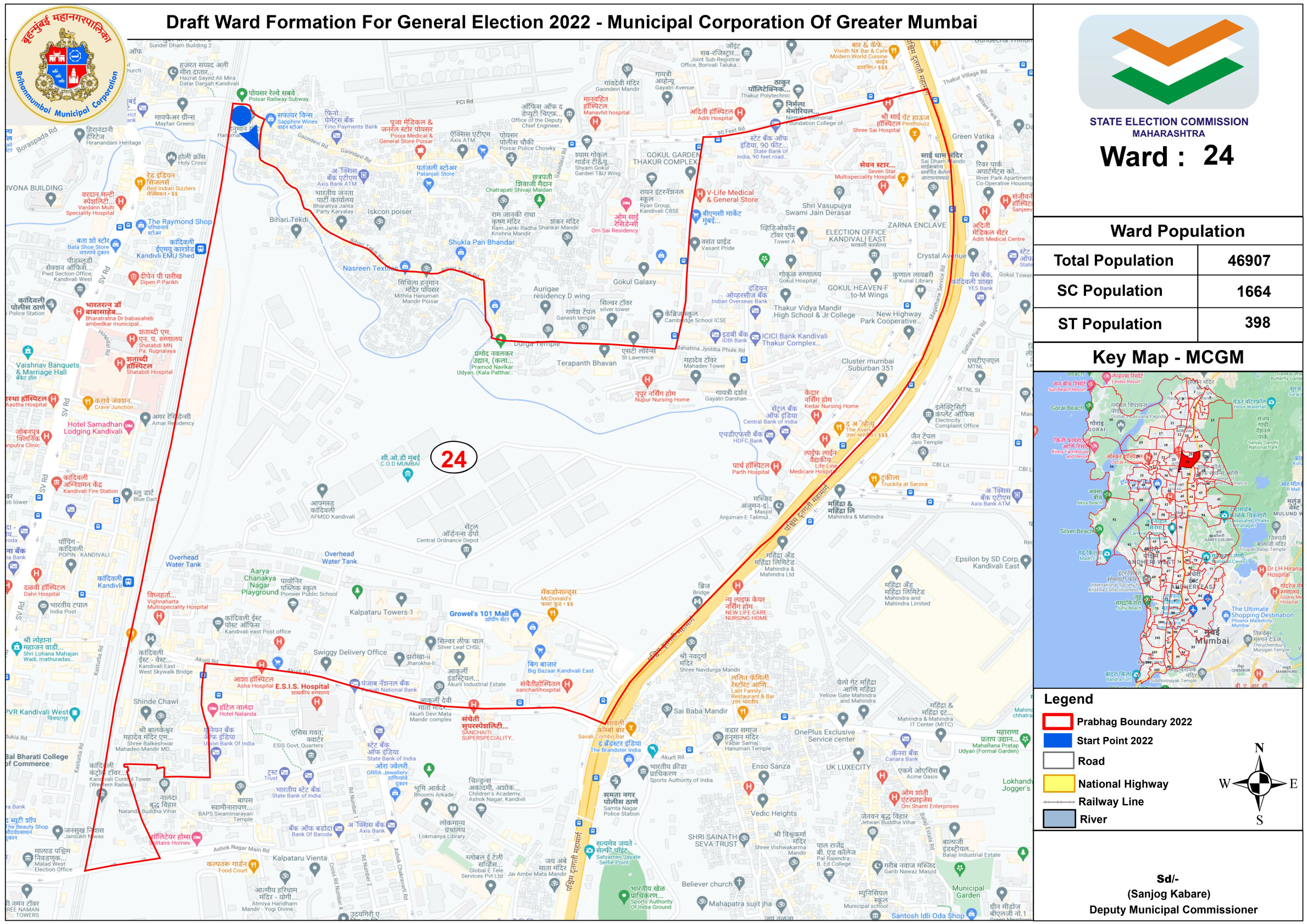Click the Kandivali railway station icon
This screenshot has width=1307, height=924.
pyautogui.click(x=129, y=582)
